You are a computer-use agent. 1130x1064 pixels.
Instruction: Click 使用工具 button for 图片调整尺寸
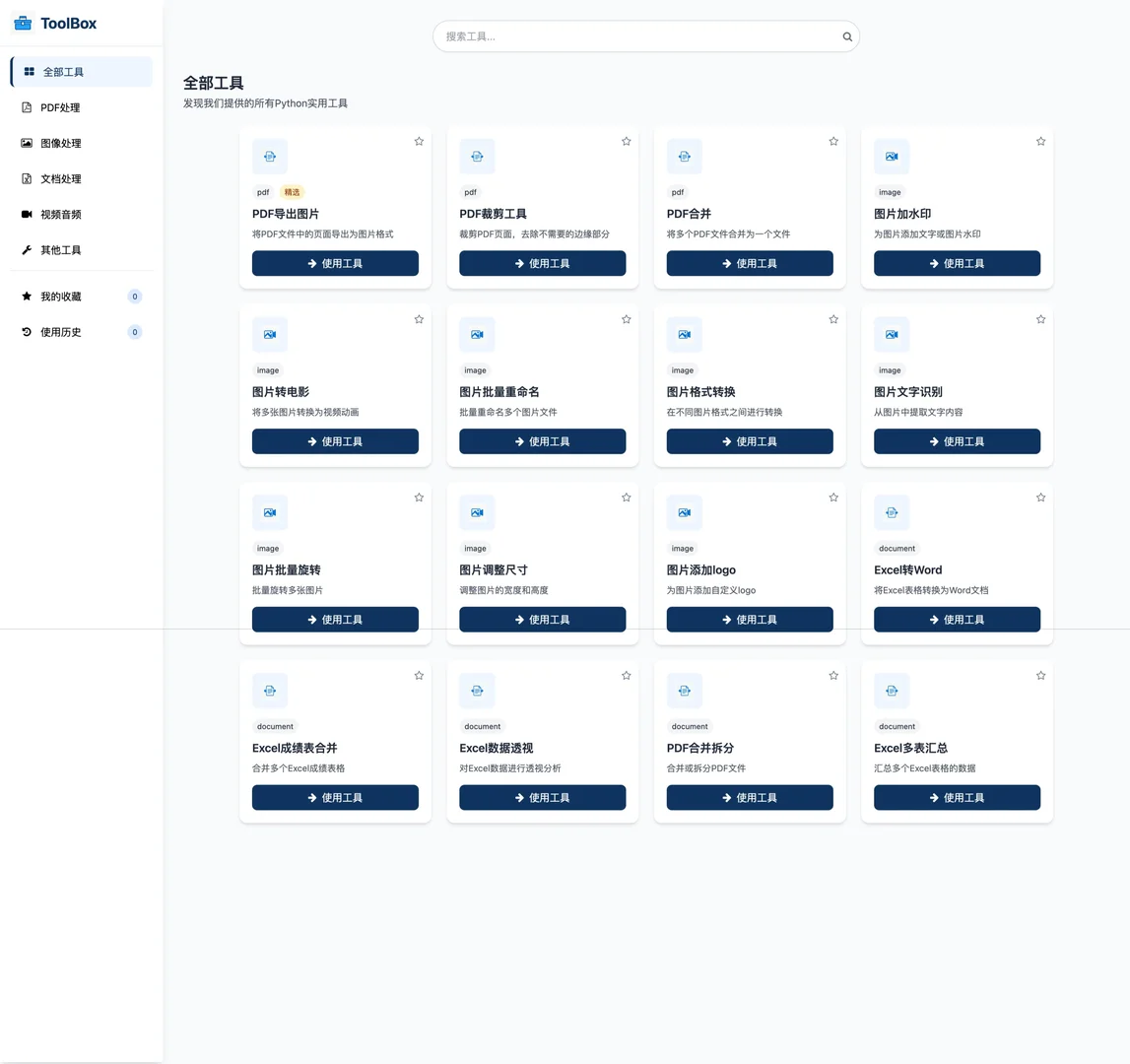tap(543, 620)
